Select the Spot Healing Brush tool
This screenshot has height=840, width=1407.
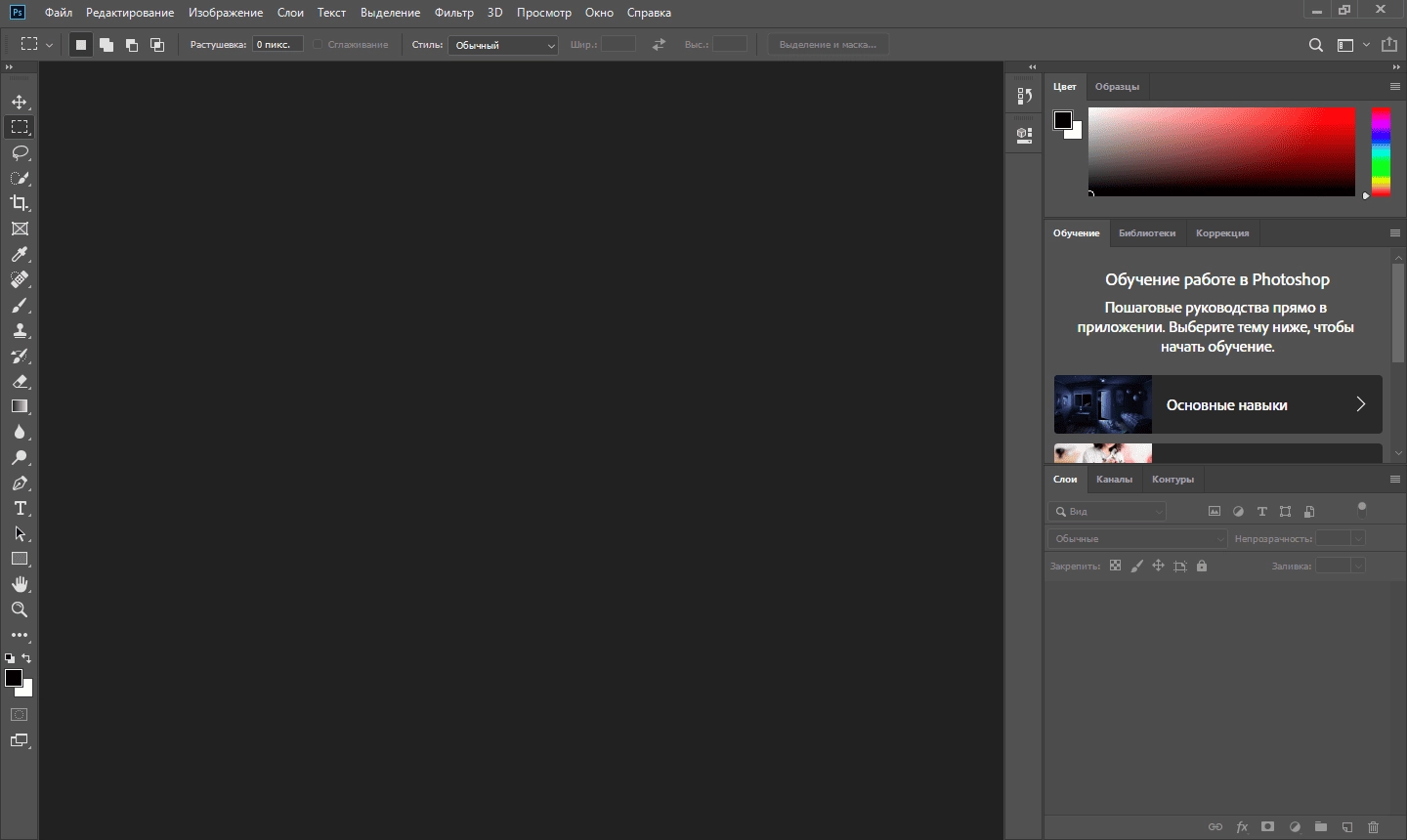(x=20, y=280)
